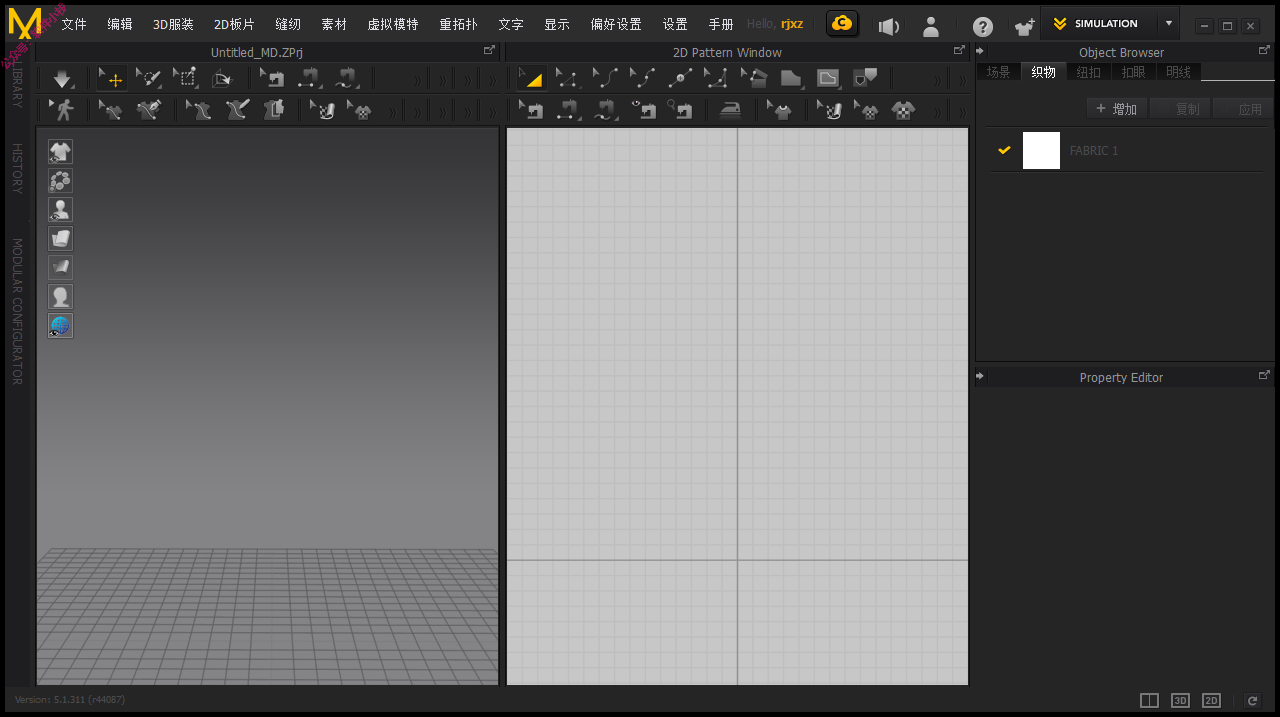Select 3D Pen draw on garment tool
The height and width of the screenshot is (717, 1280).
148,110
